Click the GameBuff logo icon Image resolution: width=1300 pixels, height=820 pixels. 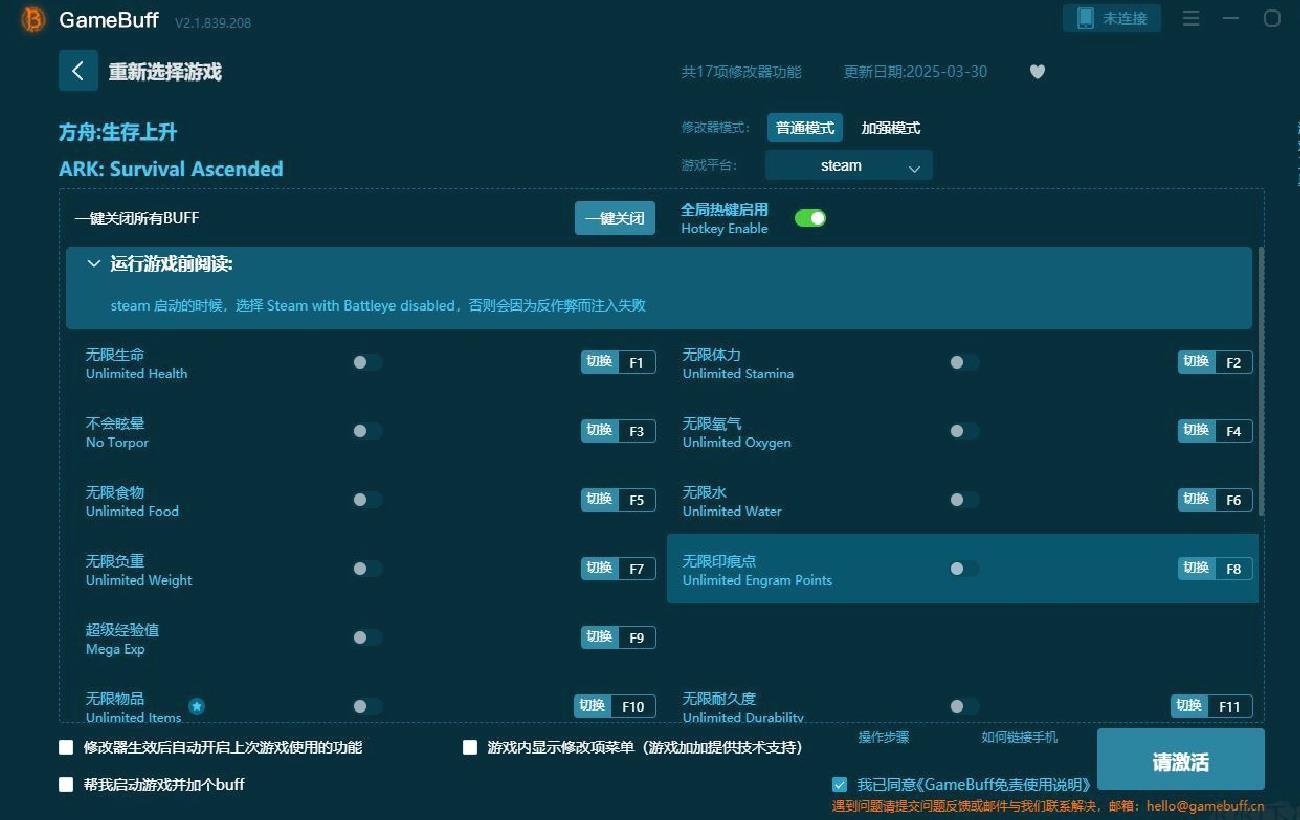coord(34,19)
